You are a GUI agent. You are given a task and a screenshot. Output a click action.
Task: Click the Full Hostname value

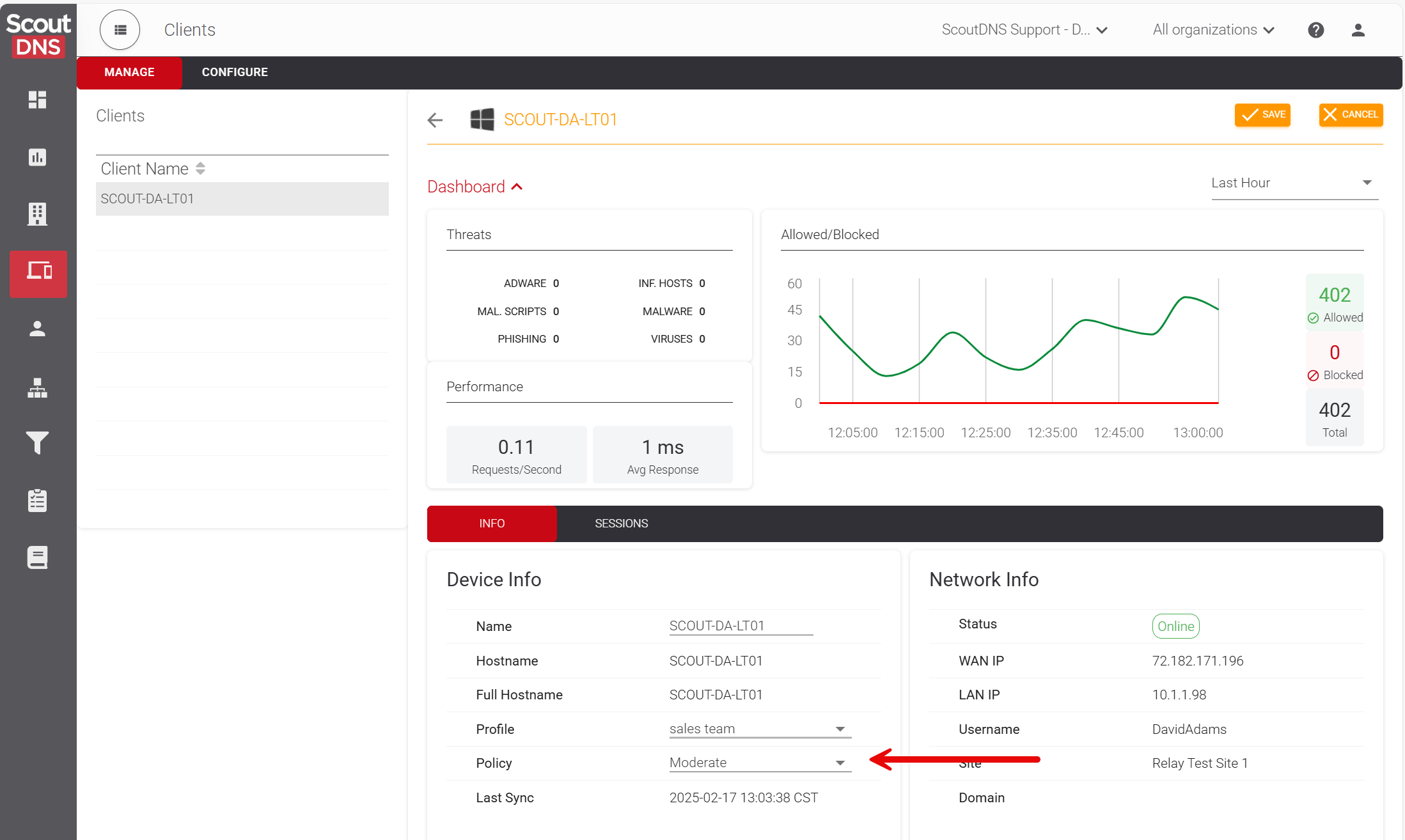tap(716, 695)
